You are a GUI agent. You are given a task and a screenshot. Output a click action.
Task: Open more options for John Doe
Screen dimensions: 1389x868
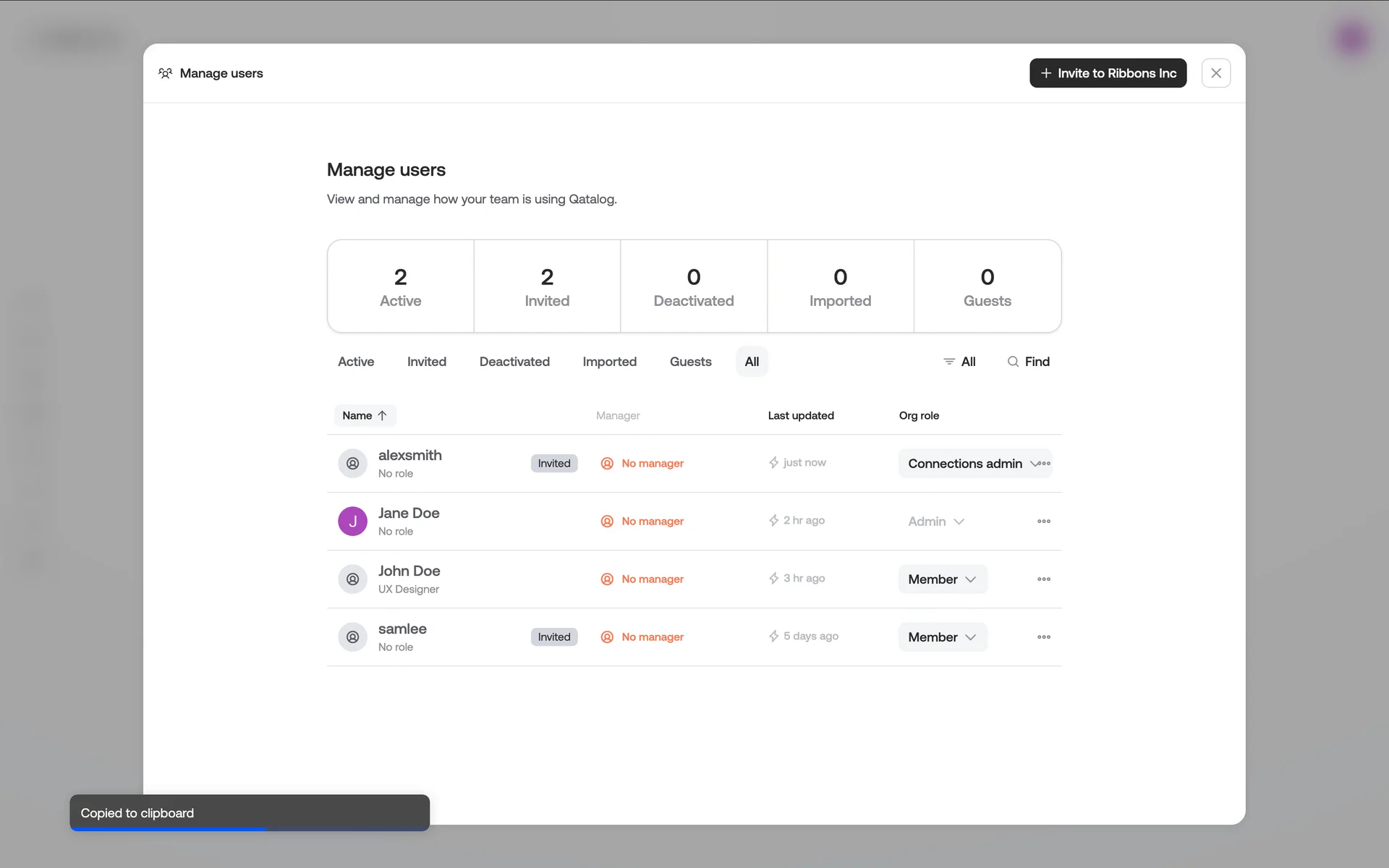click(1043, 579)
